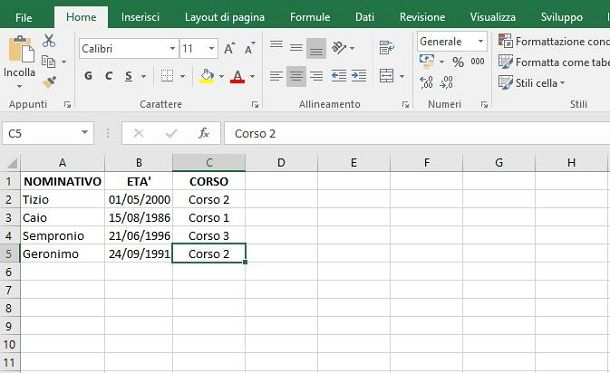Open fill color dropdown arrow
The image size is (610, 373).
coord(221,76)
